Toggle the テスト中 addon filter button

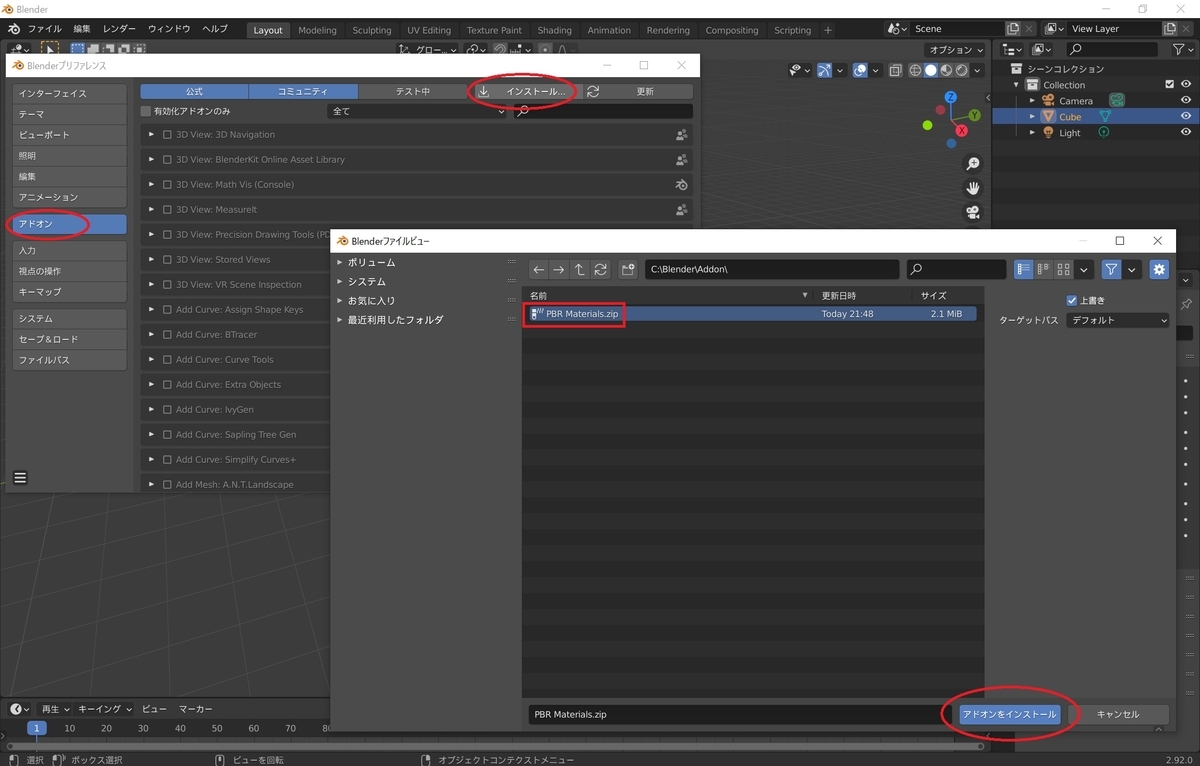pyautogui.click(x=412, y=91)
